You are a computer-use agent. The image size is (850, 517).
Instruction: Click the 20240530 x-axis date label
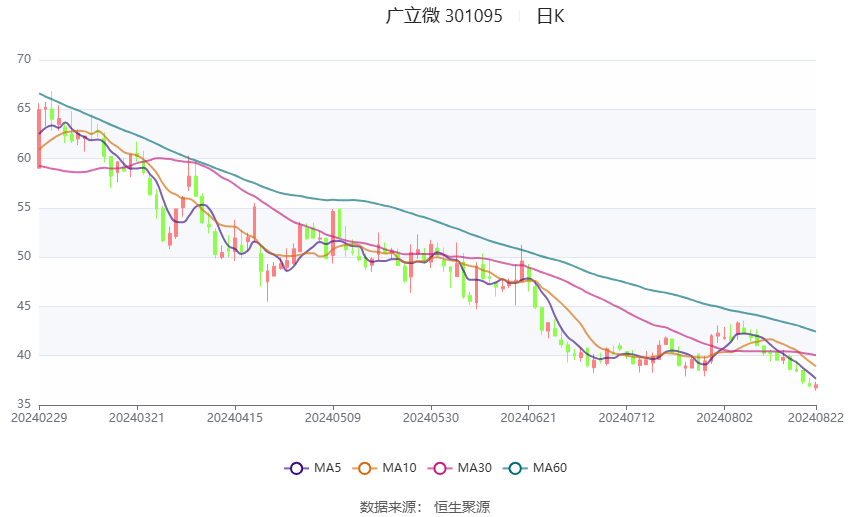[x=430, y=418]
